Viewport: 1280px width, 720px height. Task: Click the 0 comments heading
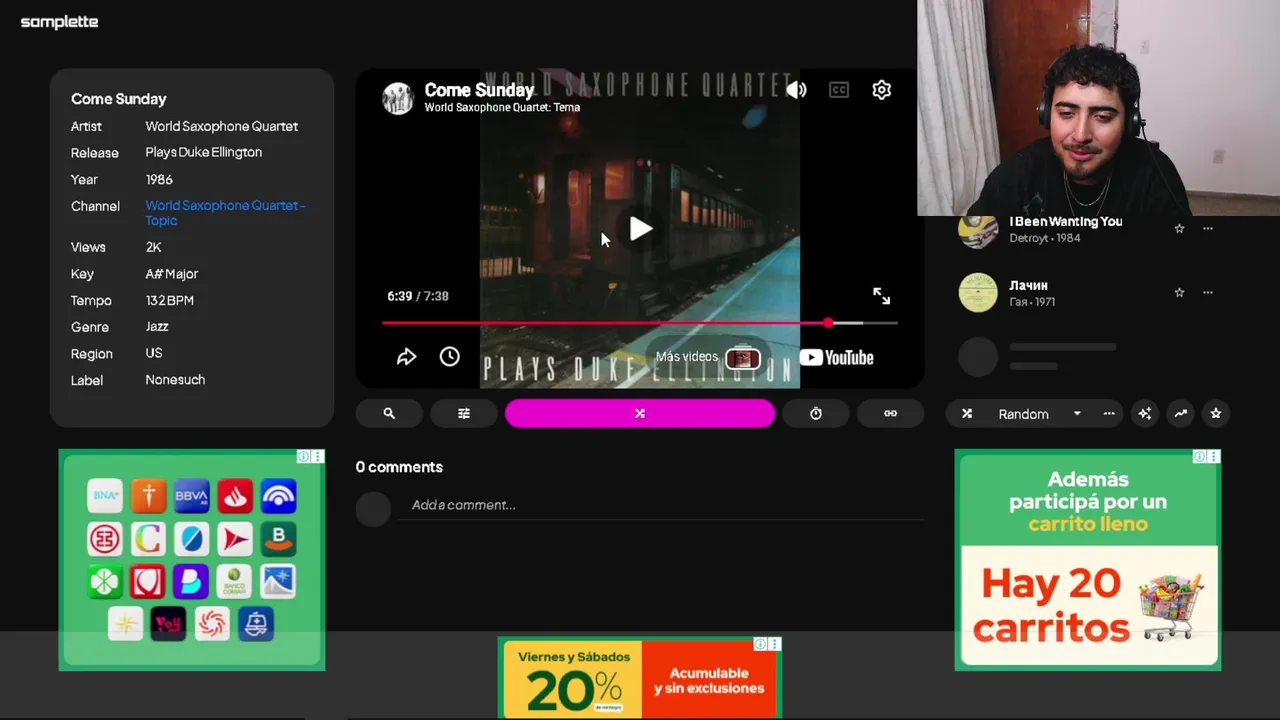[x=399, y=467]
